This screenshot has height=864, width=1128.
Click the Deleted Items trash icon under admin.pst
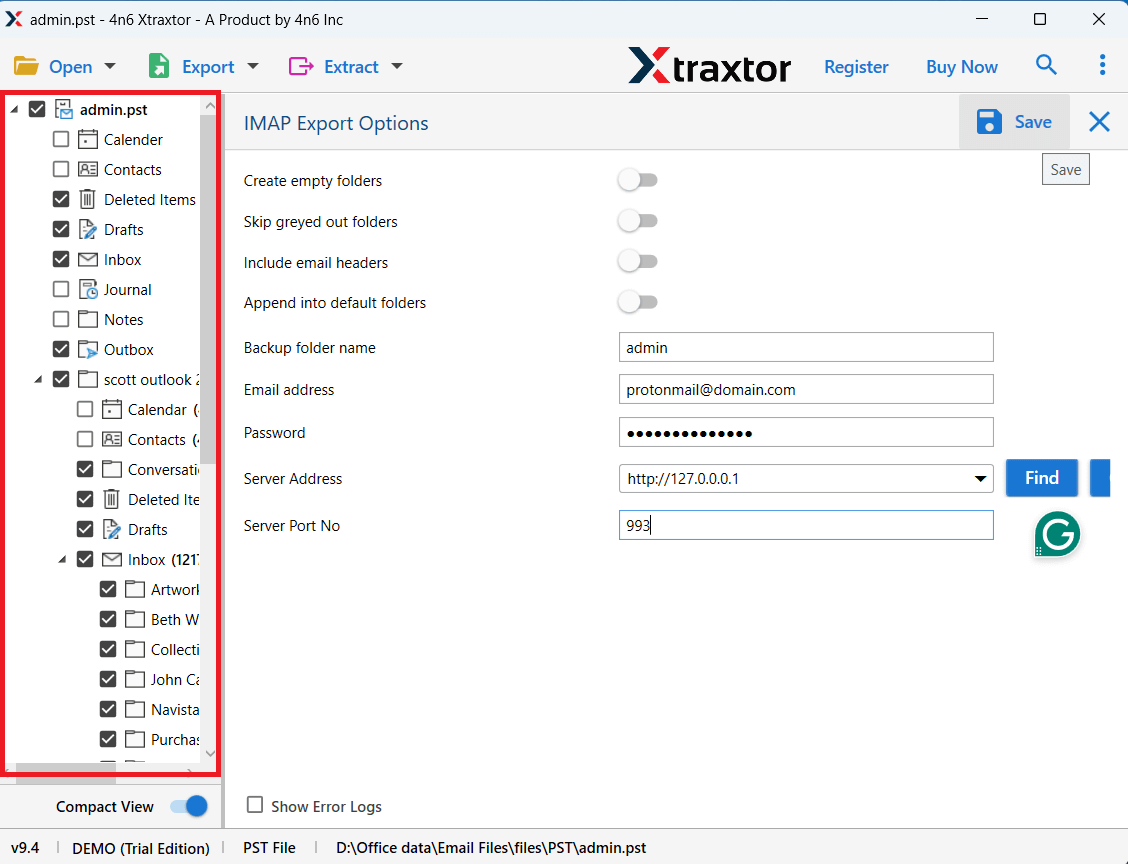pyautogui.click(x=88, y=199)
